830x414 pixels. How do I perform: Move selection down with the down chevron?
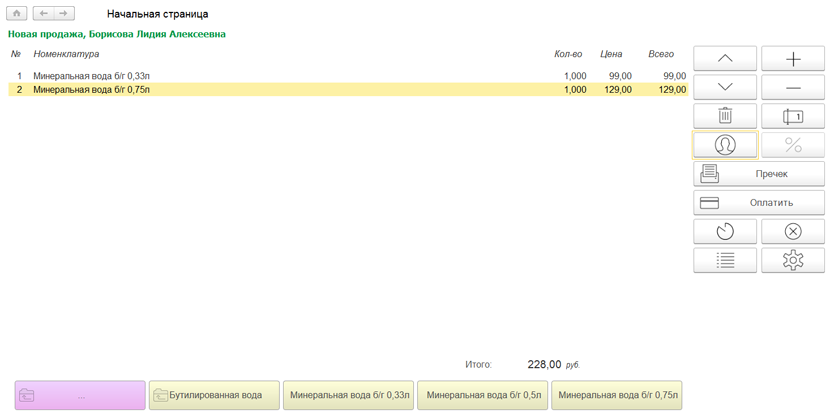pos(725,88)
